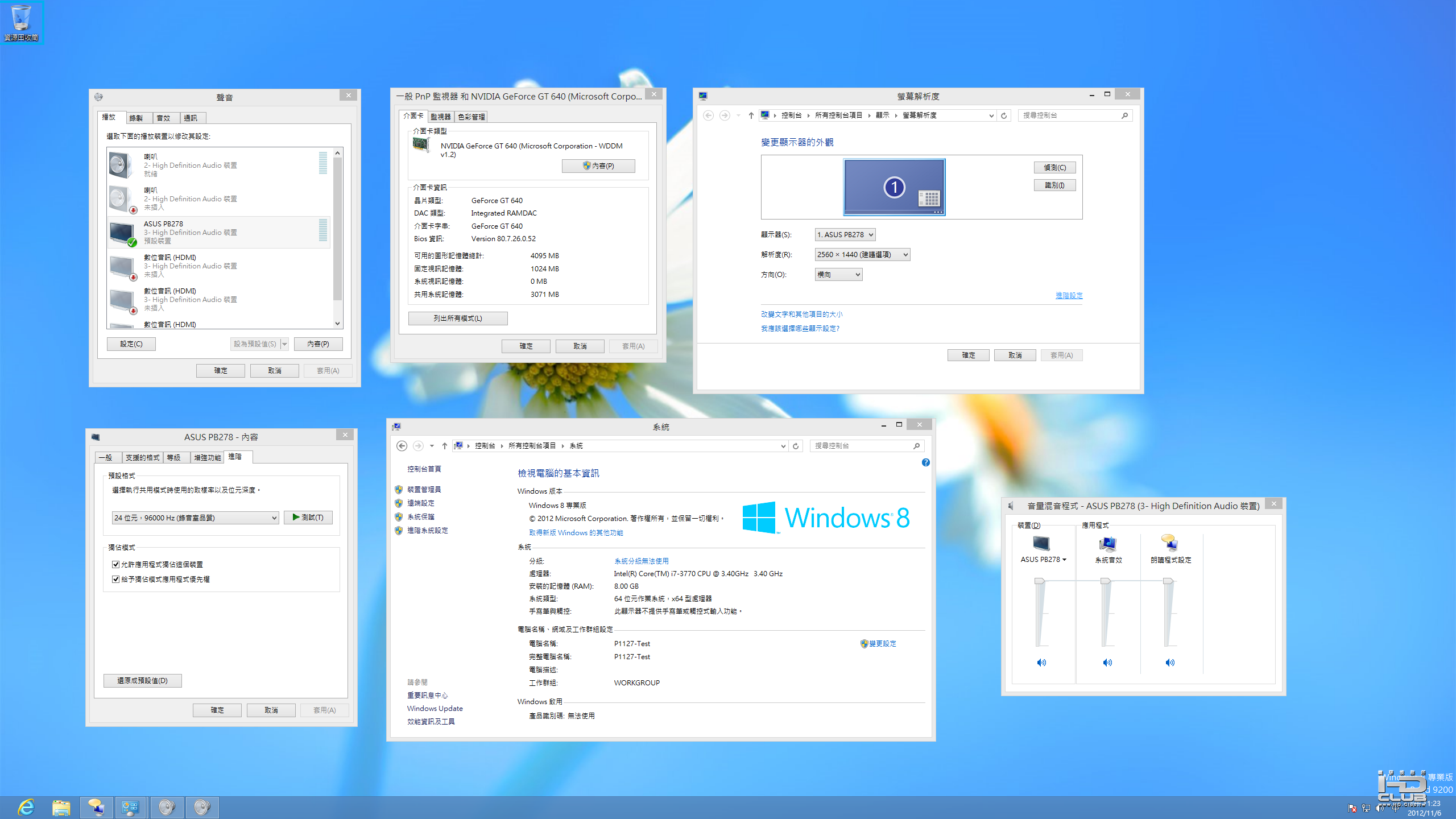Open the 監視器 tab in the adapter dialog
The width and height of the screenshot is (1456, 819).
click(440, 117)
